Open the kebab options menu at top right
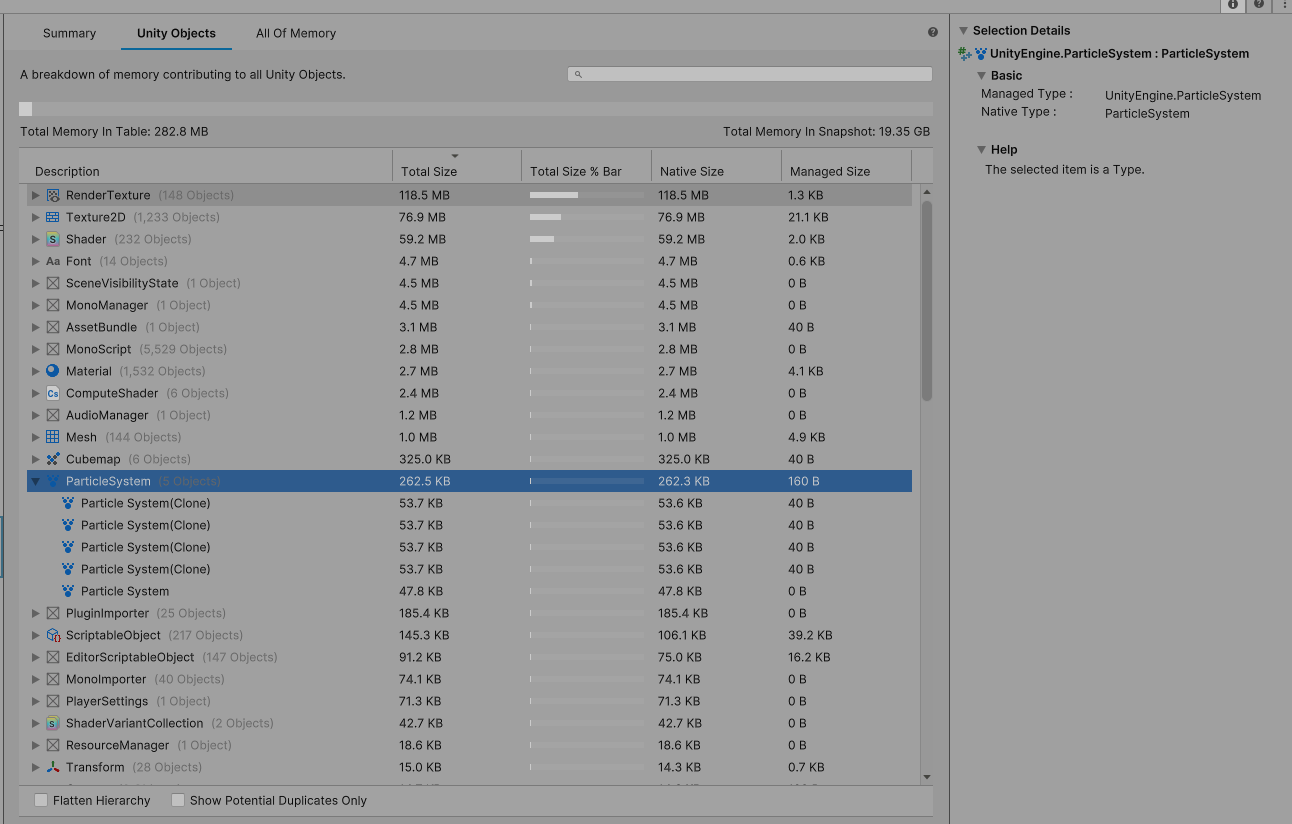 tap(1285, 5)
